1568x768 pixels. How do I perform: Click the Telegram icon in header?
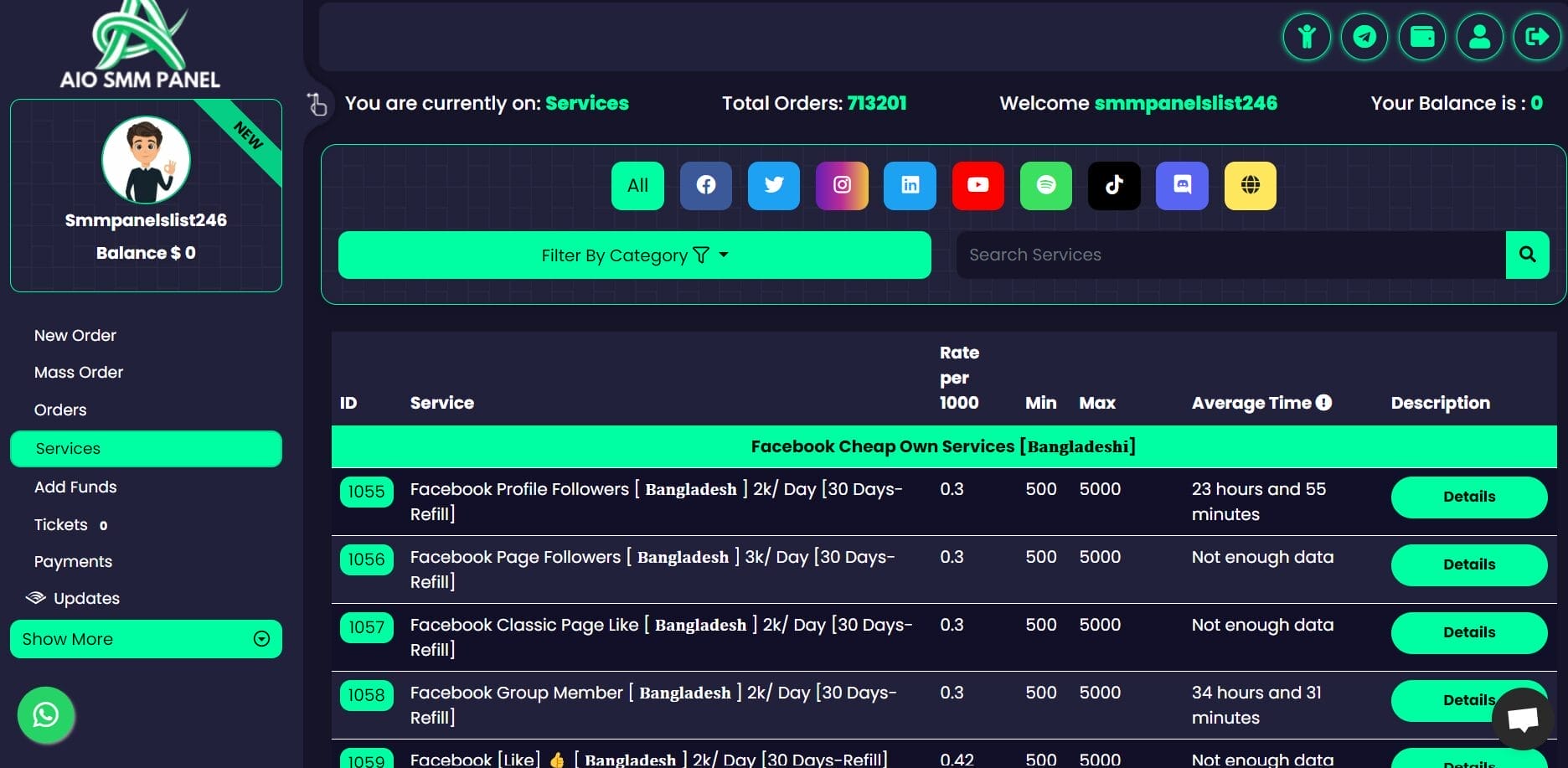tap(1364, 37)
